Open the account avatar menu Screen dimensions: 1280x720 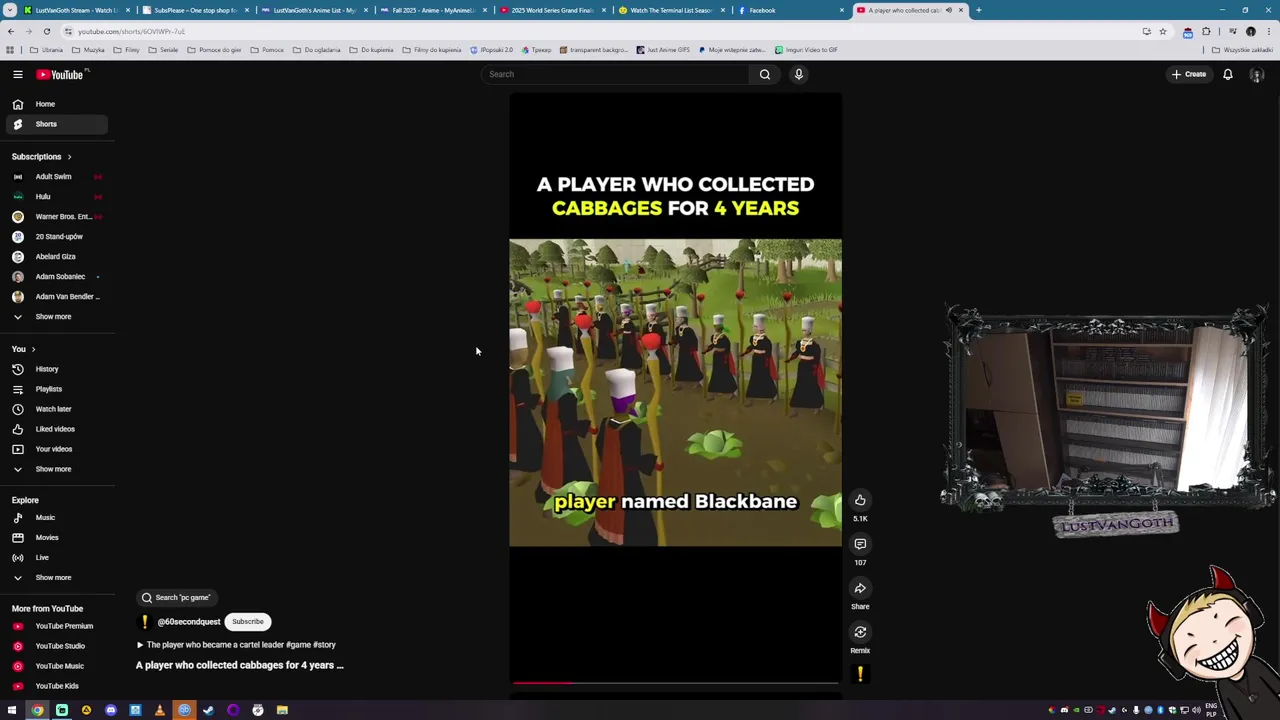pyautogui.click(x=1256, y=75)
